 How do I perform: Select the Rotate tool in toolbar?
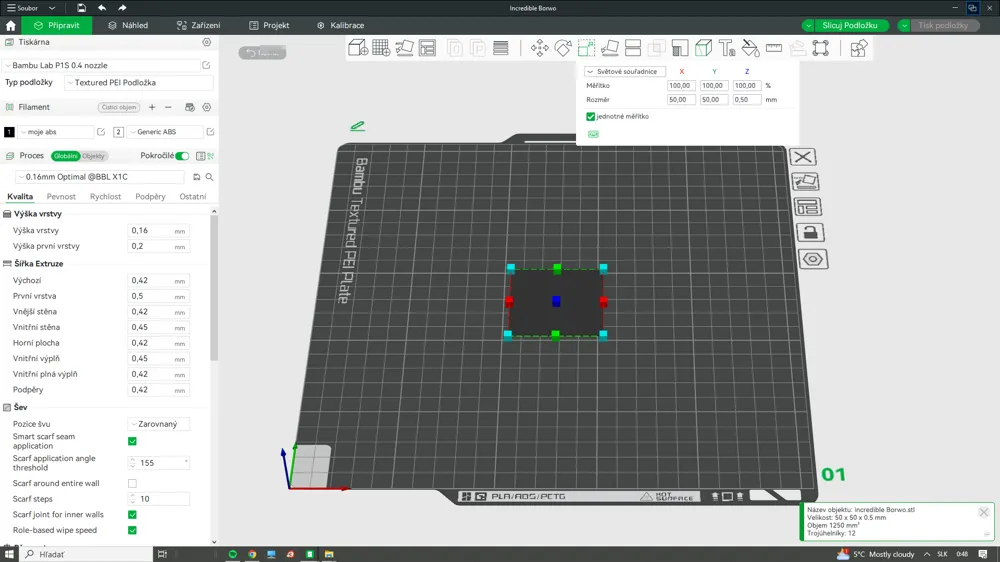(x=562, y=48)
